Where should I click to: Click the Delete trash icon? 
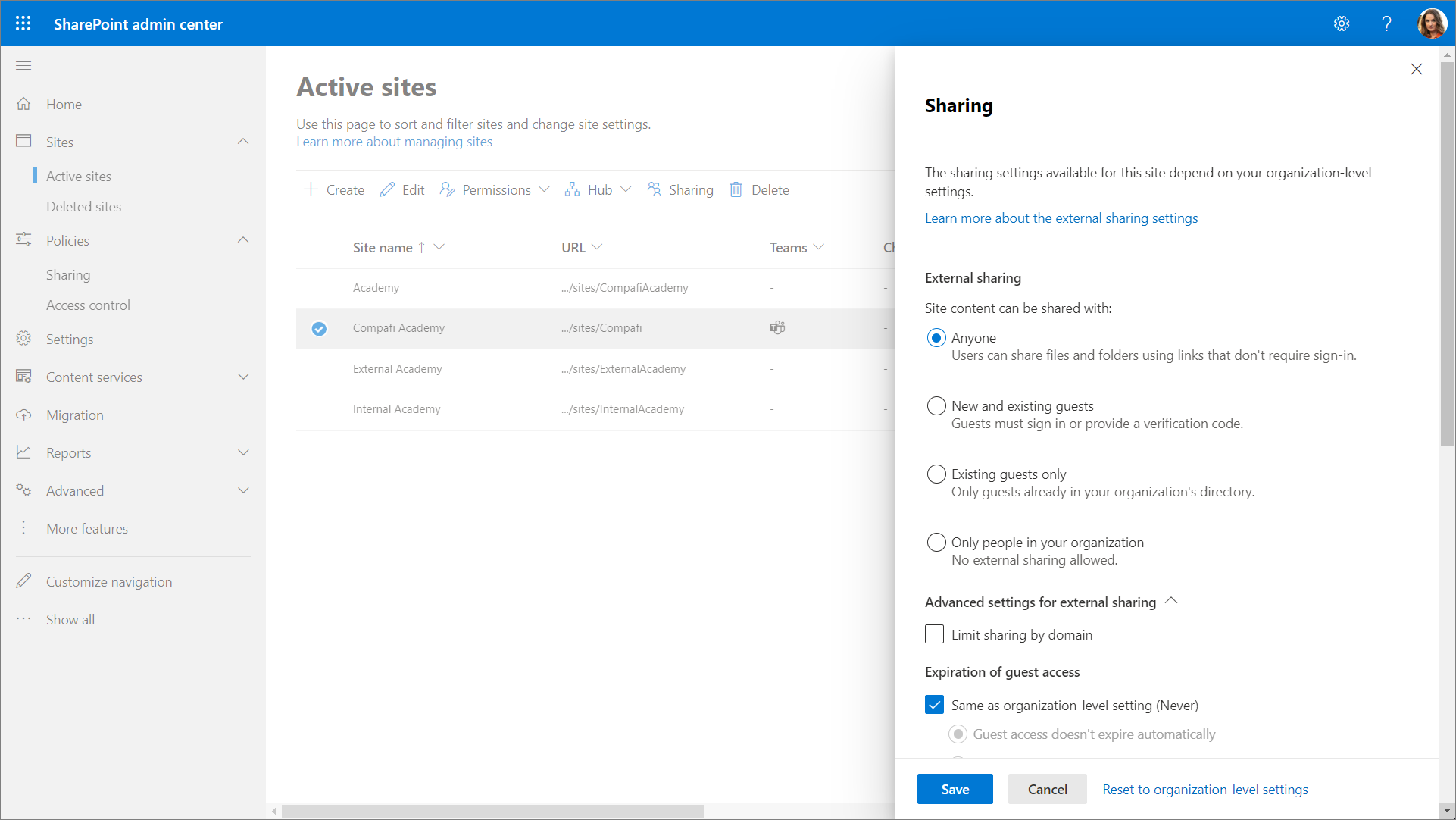(x=736, y=189)
